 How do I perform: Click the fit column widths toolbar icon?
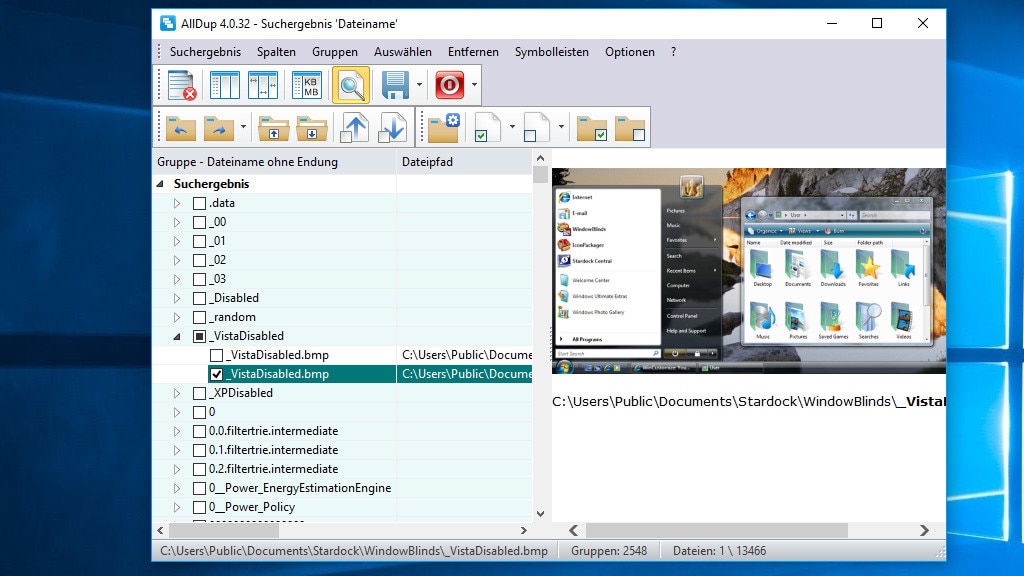263,85
